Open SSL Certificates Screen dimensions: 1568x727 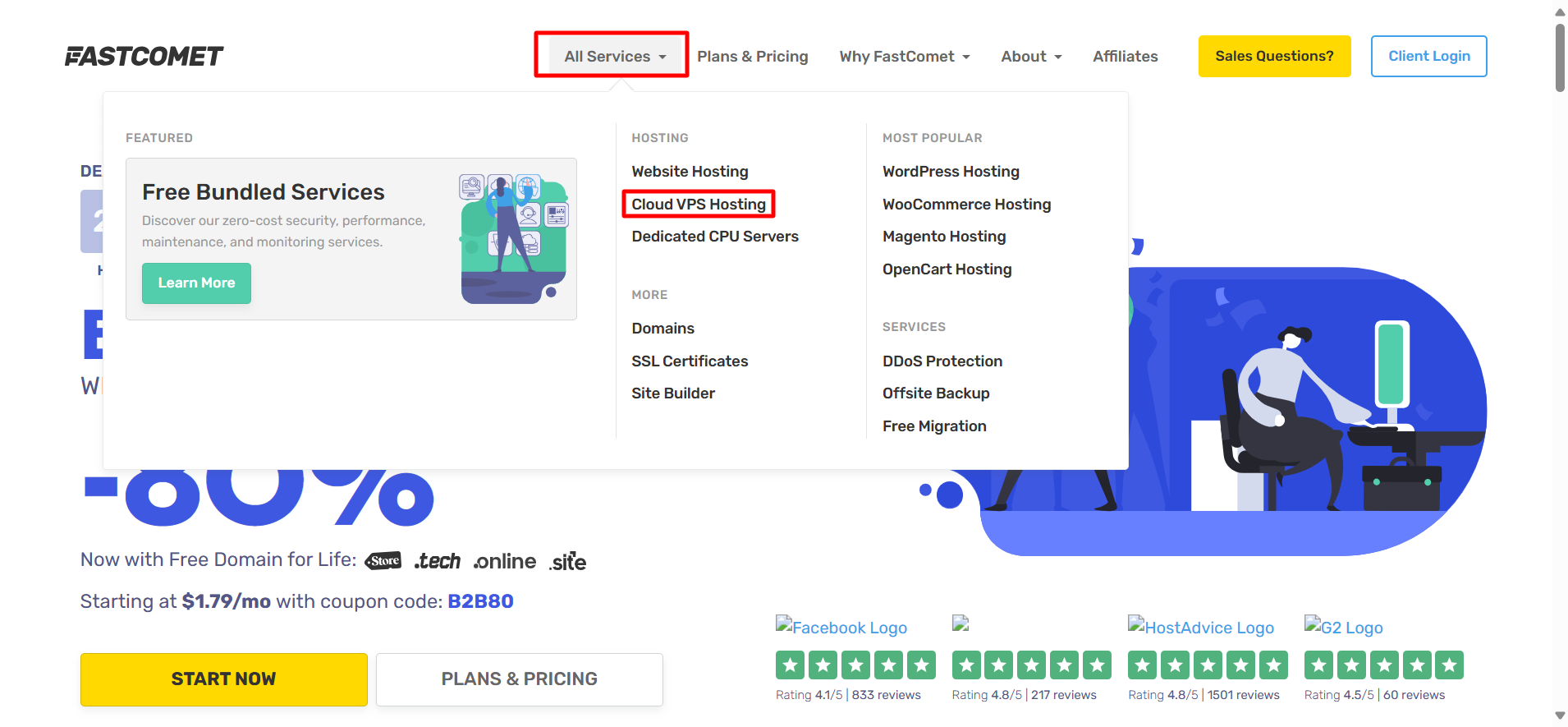690,361
